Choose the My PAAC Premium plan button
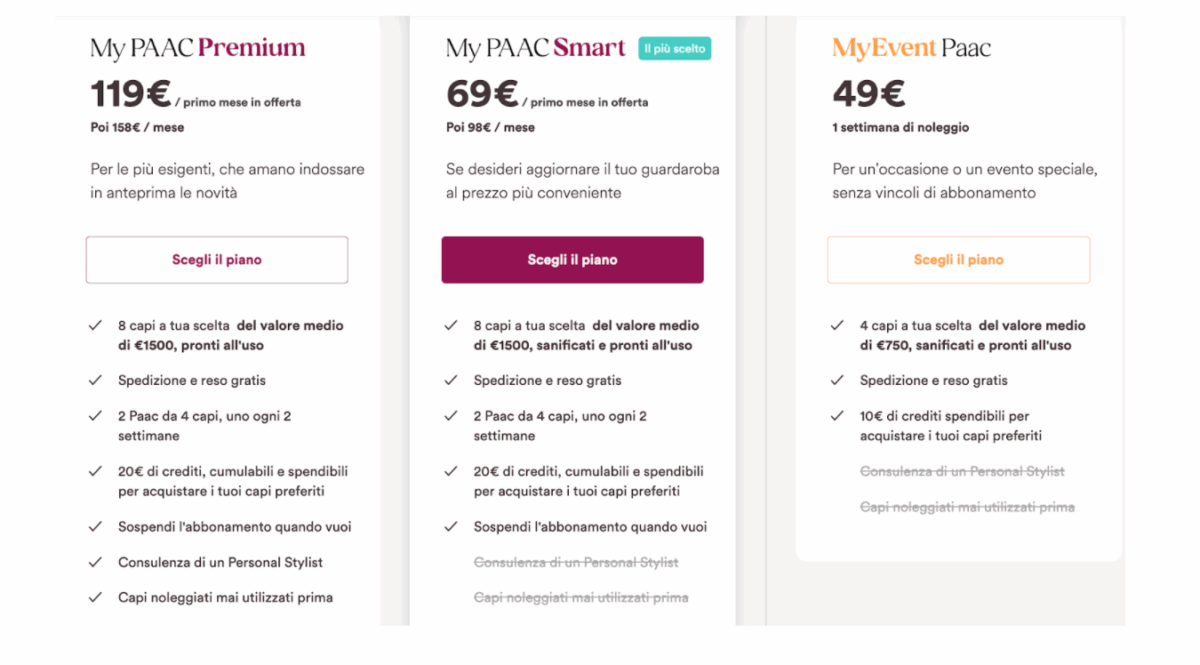The image size is (1200, 665). coord(217,260)
